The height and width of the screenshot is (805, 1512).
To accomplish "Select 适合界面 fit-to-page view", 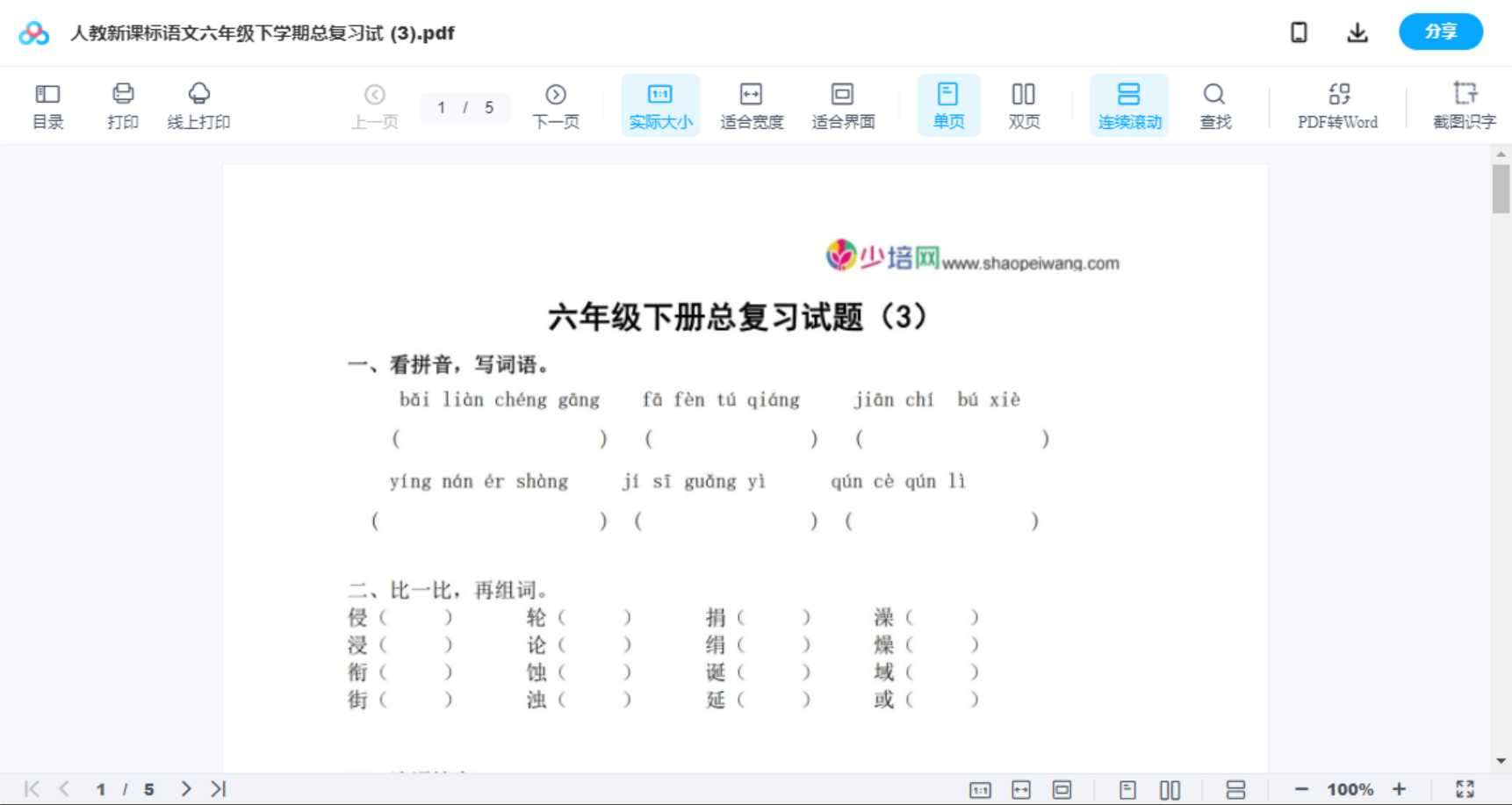I will click(843, 104).
